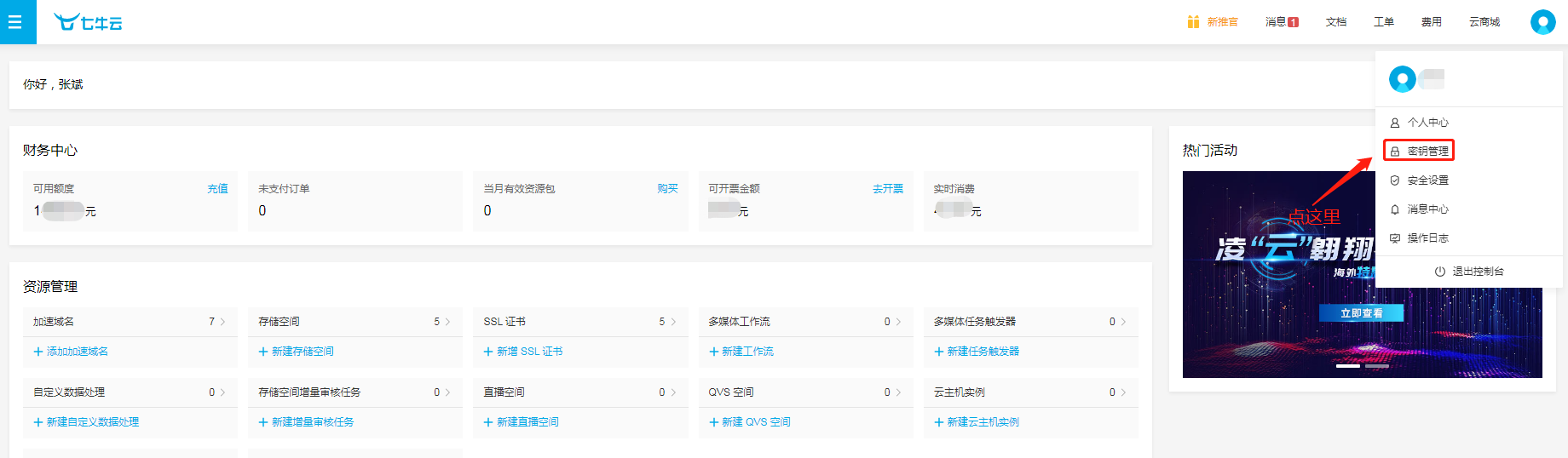Expand the 直播空间 row chevron
Screen dimensions: 1568x458
tap(673, 392)
